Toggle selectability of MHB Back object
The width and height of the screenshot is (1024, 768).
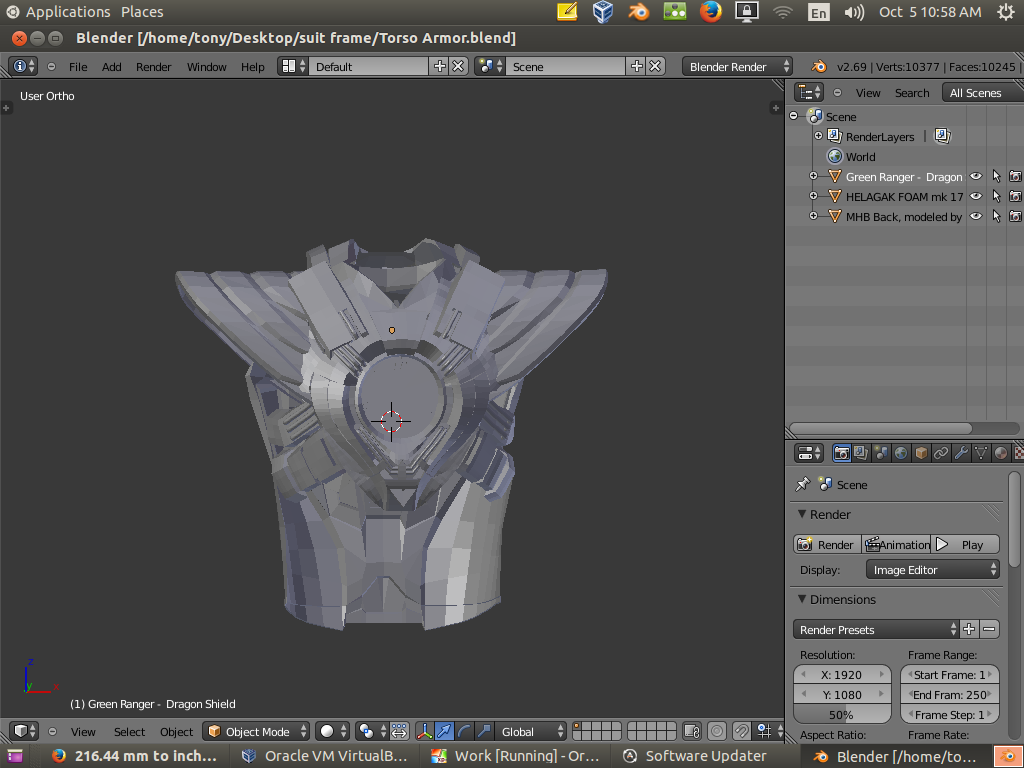(x=996, y=216)
